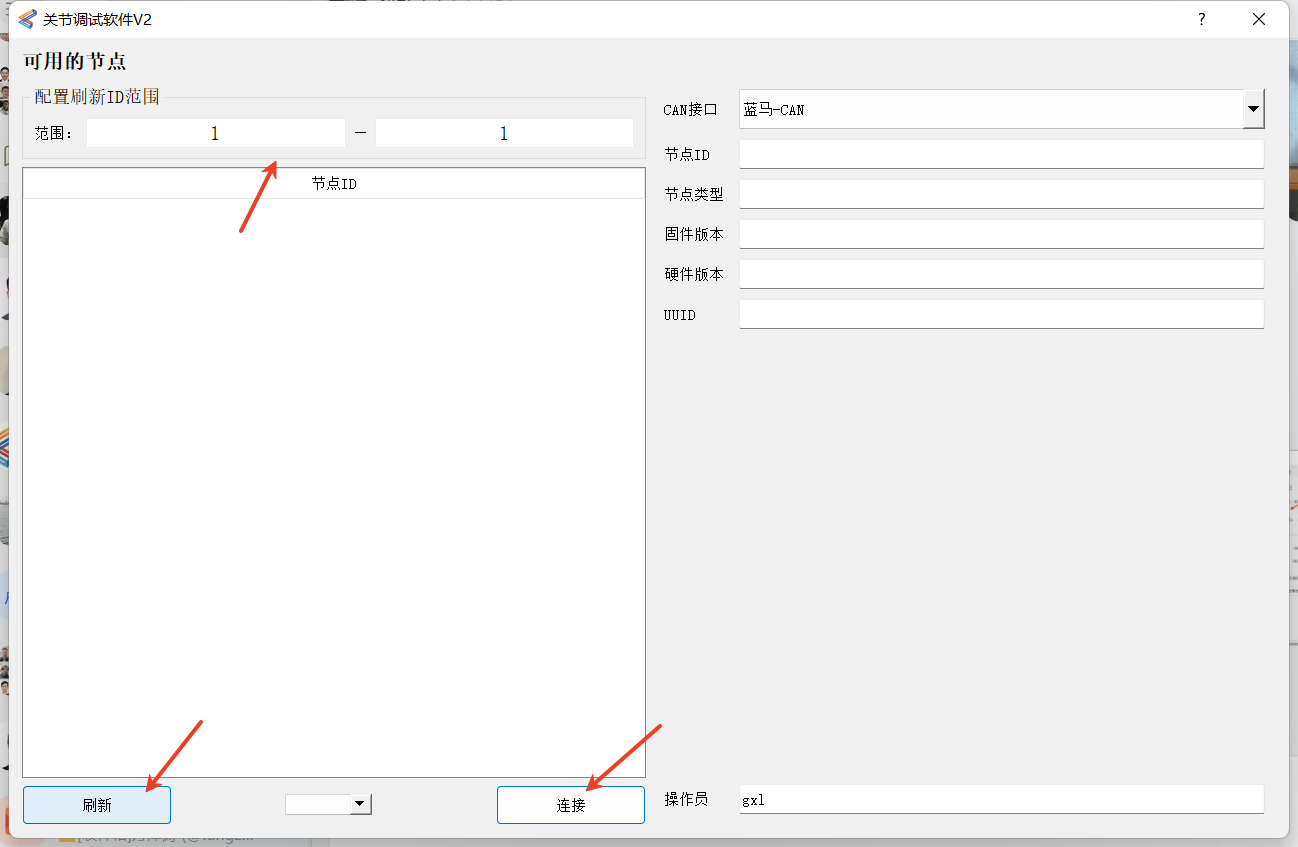
Task: Click the UUID input field
Action: 1002,314
